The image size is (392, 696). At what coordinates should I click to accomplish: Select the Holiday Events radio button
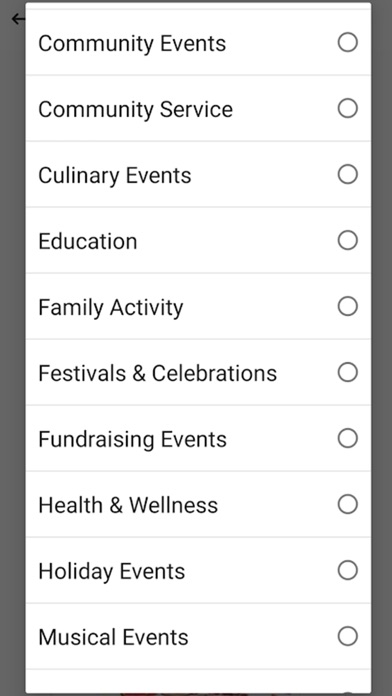(348, 570)
